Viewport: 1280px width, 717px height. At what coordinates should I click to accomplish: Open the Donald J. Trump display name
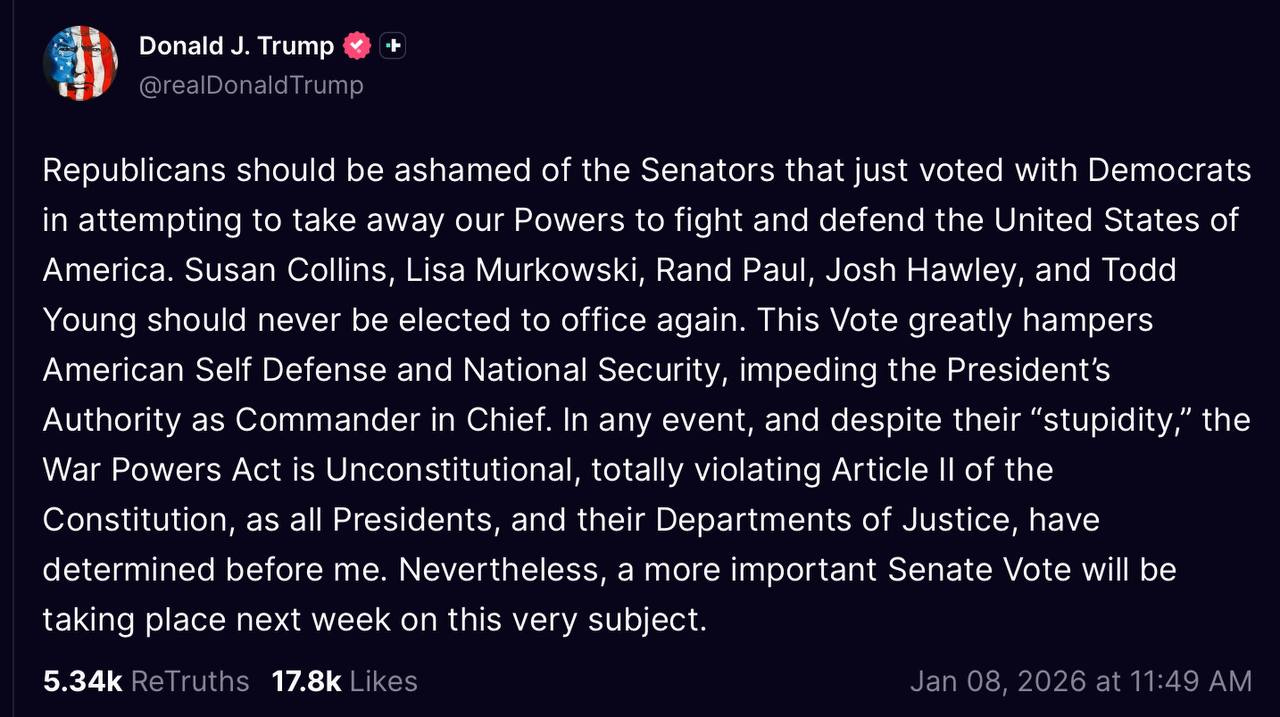[236, 46]
